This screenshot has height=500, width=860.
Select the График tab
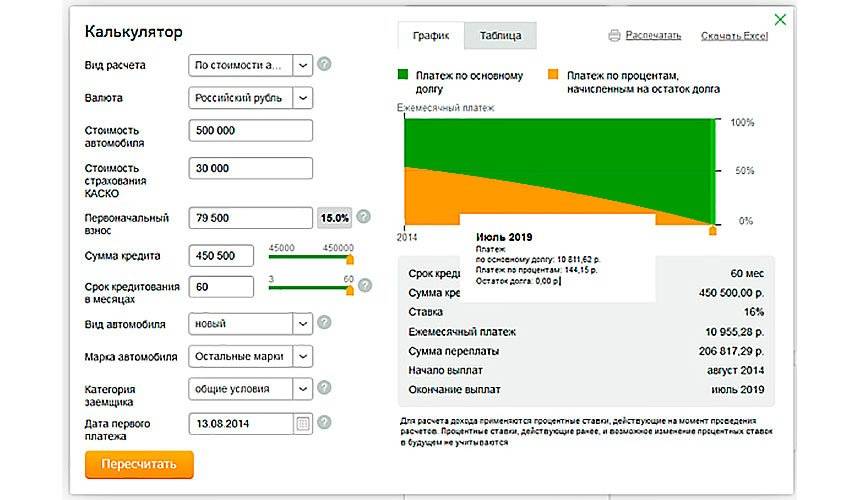pos(431,36)
